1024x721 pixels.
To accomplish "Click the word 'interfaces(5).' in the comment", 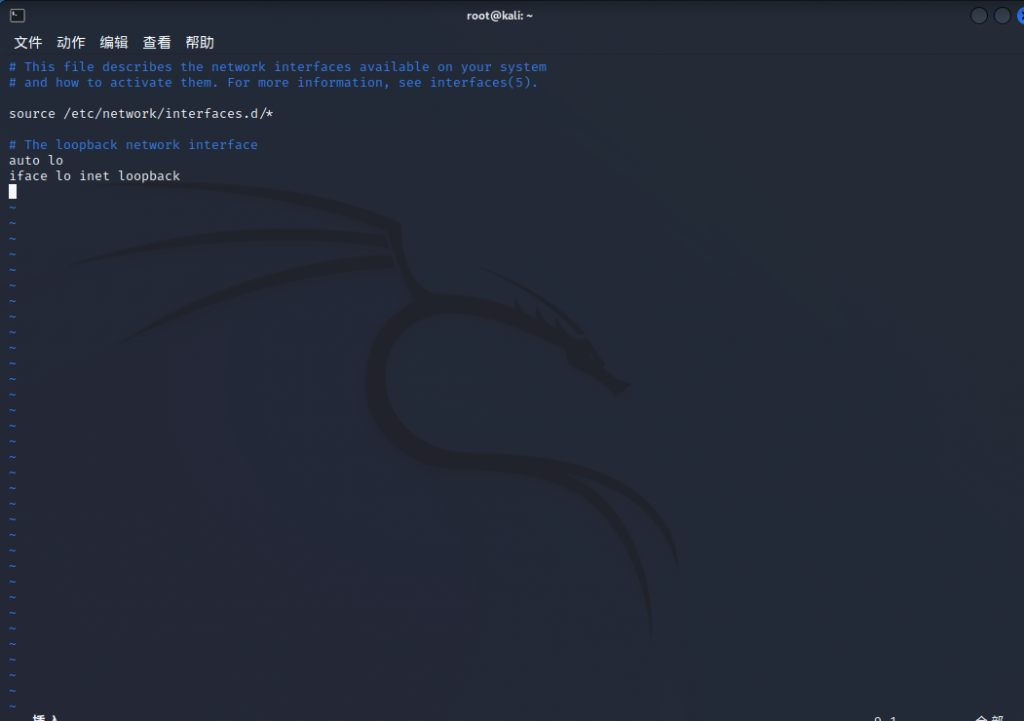I will pyautogui.click(x=483, y=83).
